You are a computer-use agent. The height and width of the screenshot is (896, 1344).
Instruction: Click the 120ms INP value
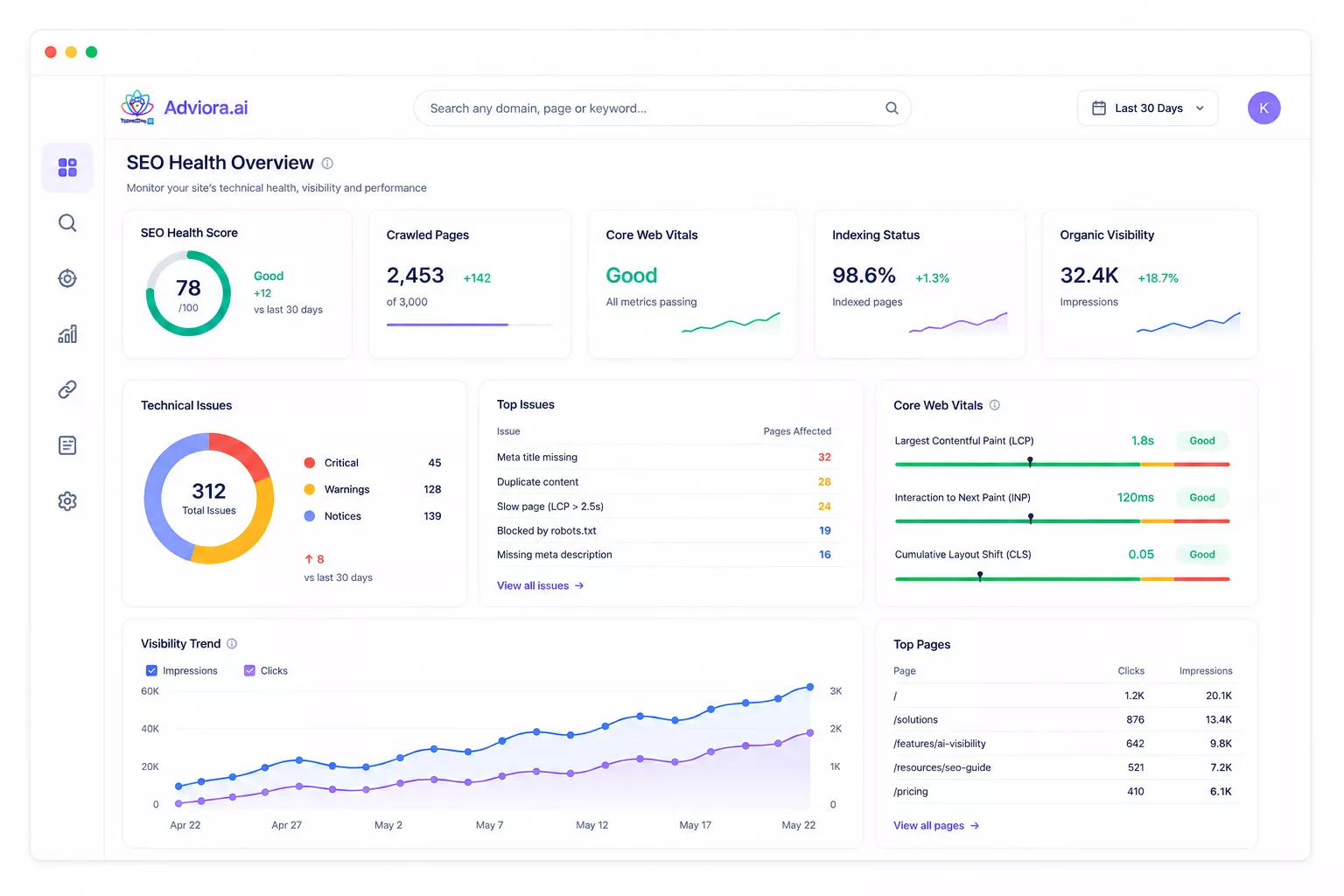1136,498
